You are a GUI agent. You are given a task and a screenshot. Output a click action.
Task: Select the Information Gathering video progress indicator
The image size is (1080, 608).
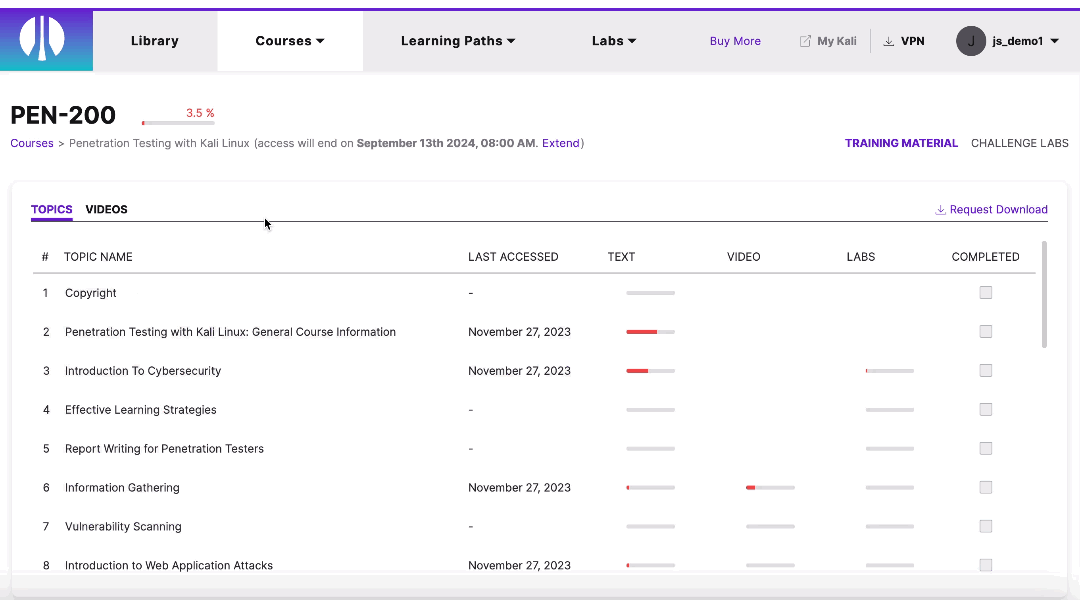[770, 487]
